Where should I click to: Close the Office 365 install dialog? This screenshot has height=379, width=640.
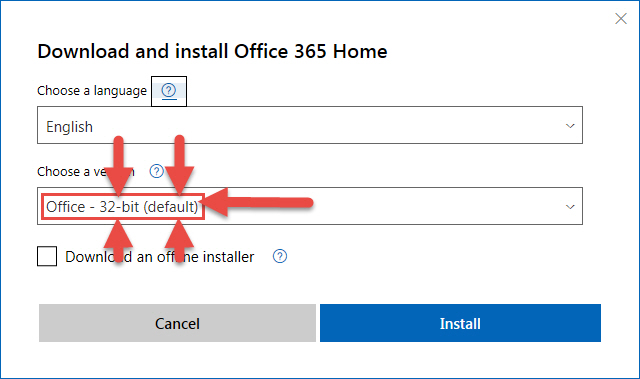tap(621, 18)
